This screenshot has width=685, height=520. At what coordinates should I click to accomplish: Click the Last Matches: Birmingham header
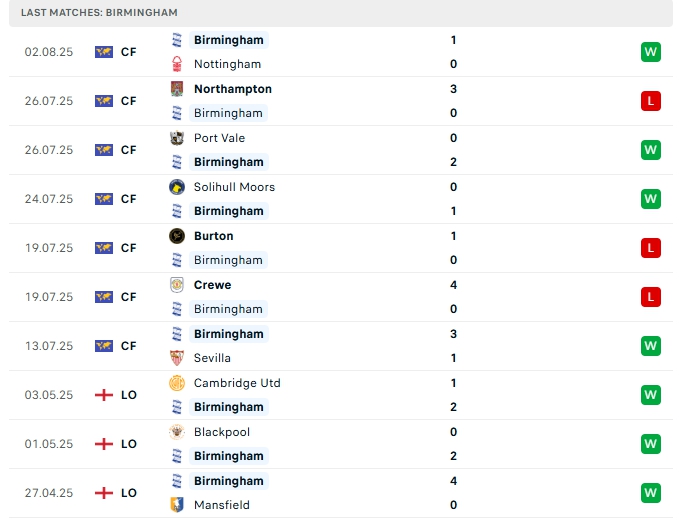point(99,12)
